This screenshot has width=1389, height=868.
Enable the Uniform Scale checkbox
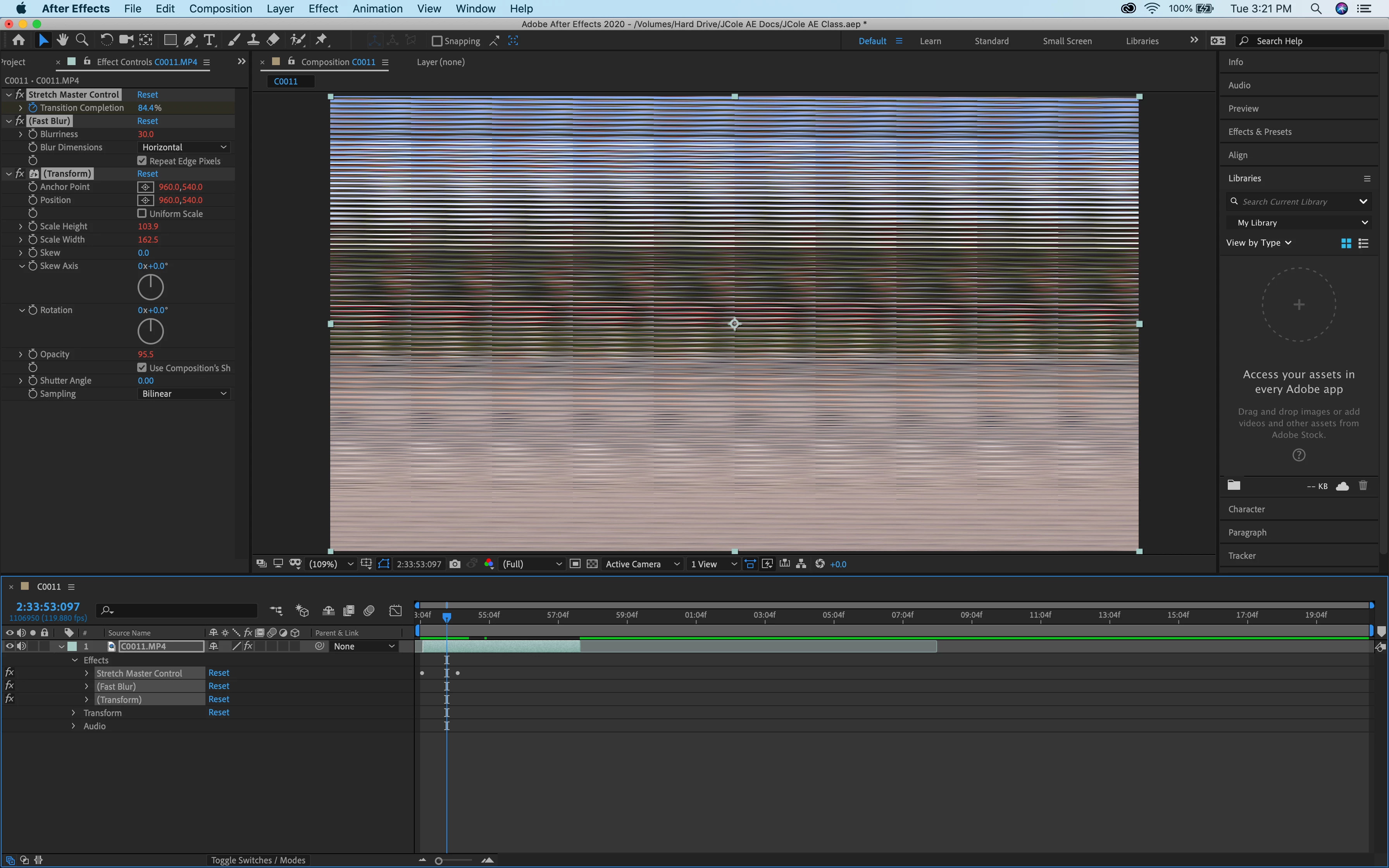(x=142, y=213)
